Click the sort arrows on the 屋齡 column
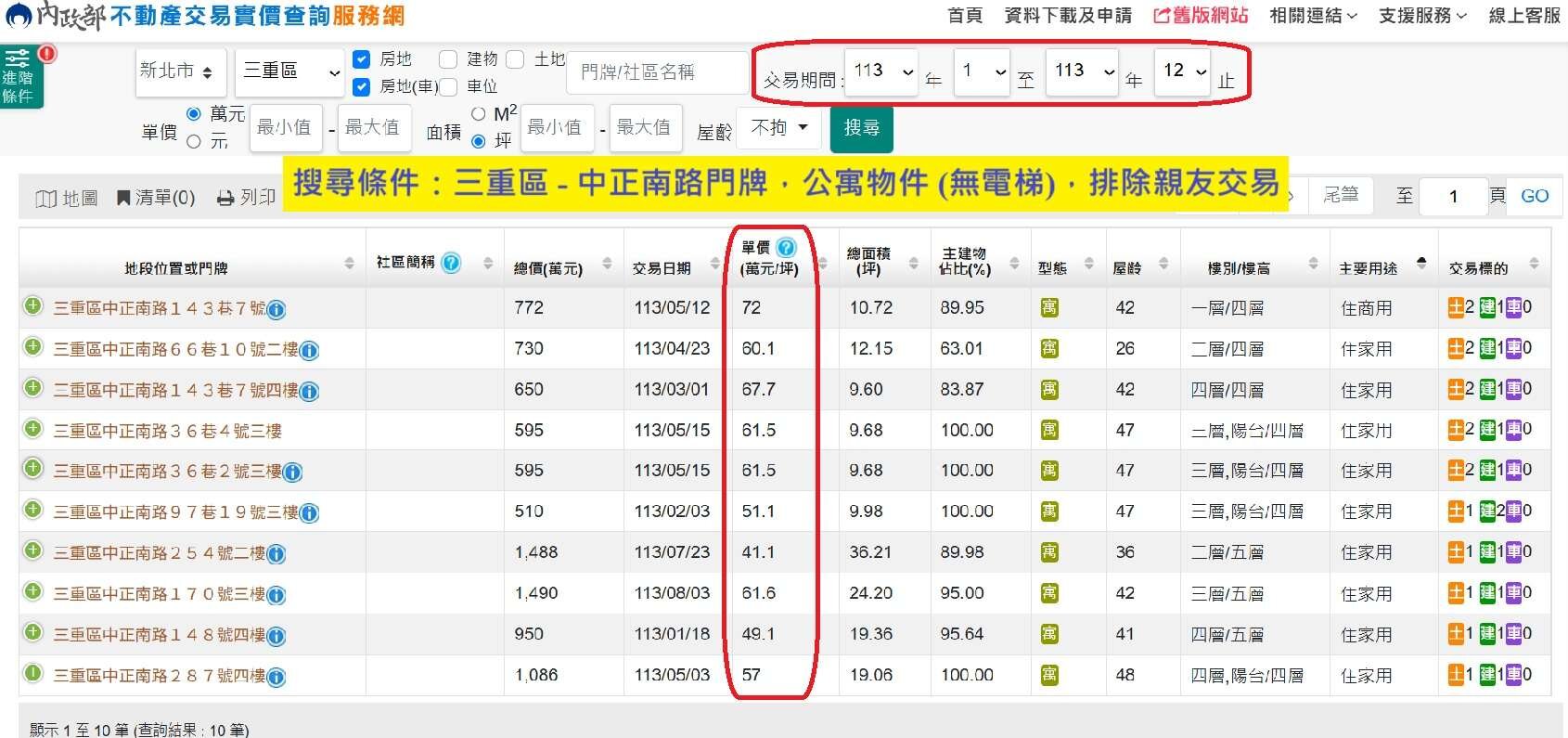This screenshot has height=738, width=1568. (1163, 264)
